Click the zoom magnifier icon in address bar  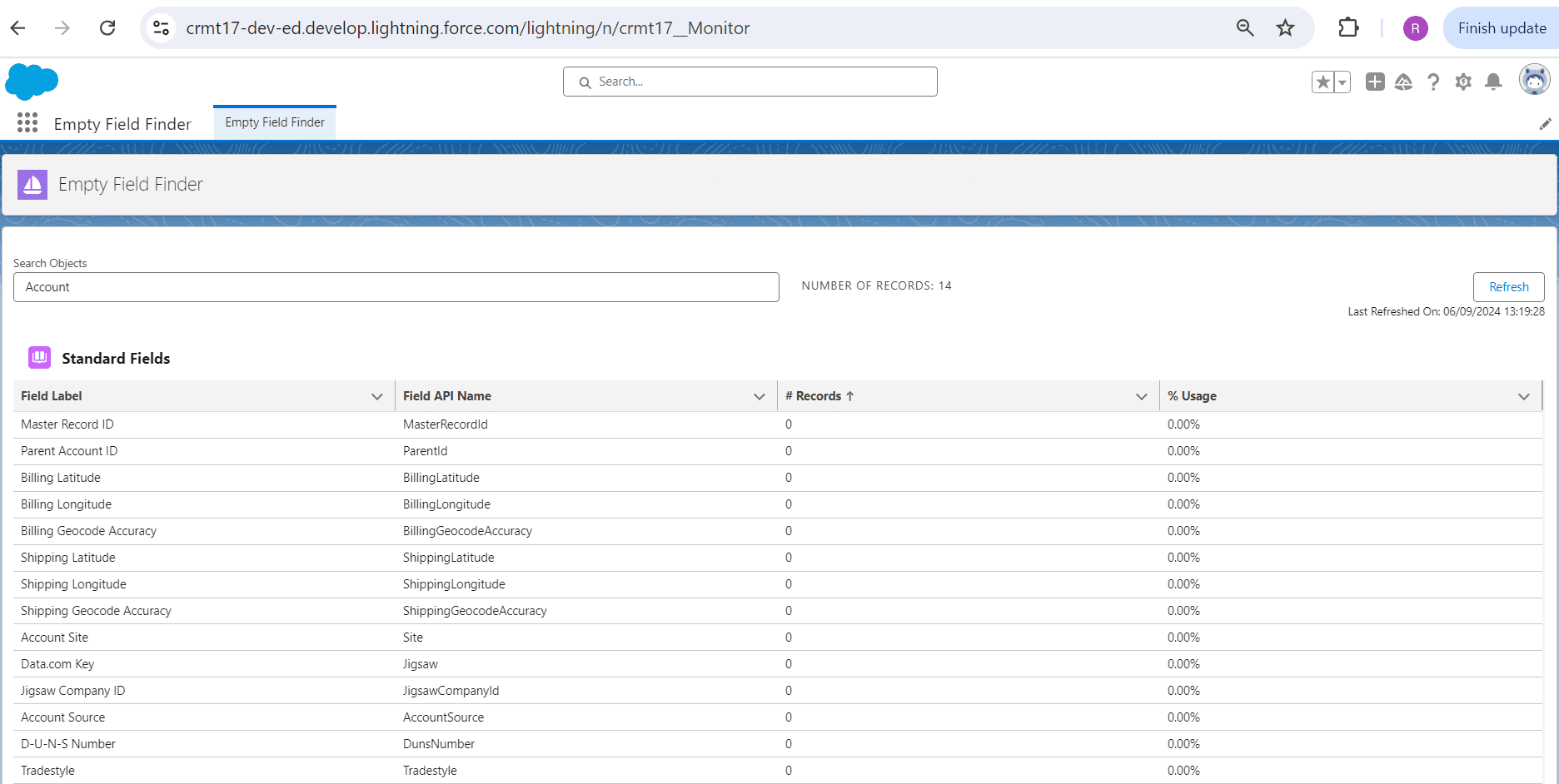(1245, 28)
